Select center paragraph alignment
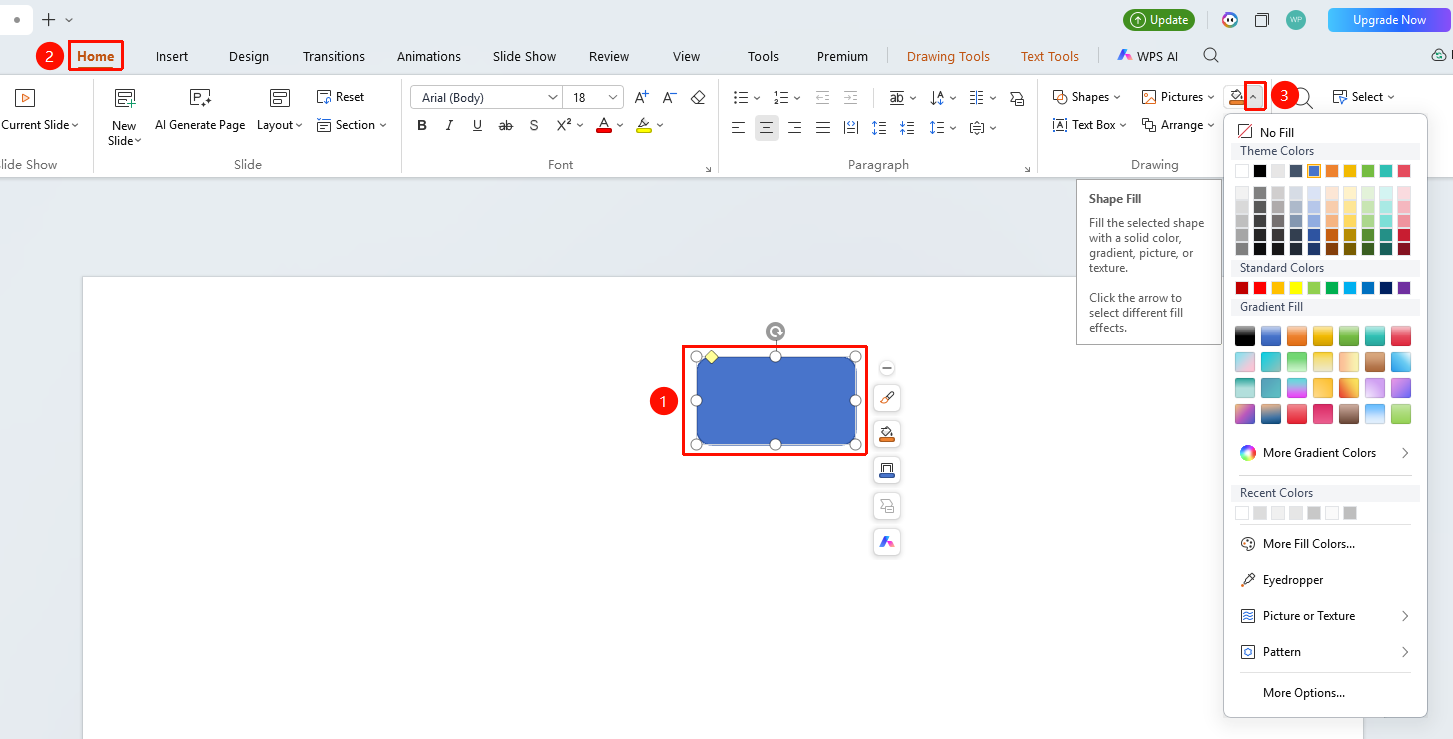 coord(766,127)
